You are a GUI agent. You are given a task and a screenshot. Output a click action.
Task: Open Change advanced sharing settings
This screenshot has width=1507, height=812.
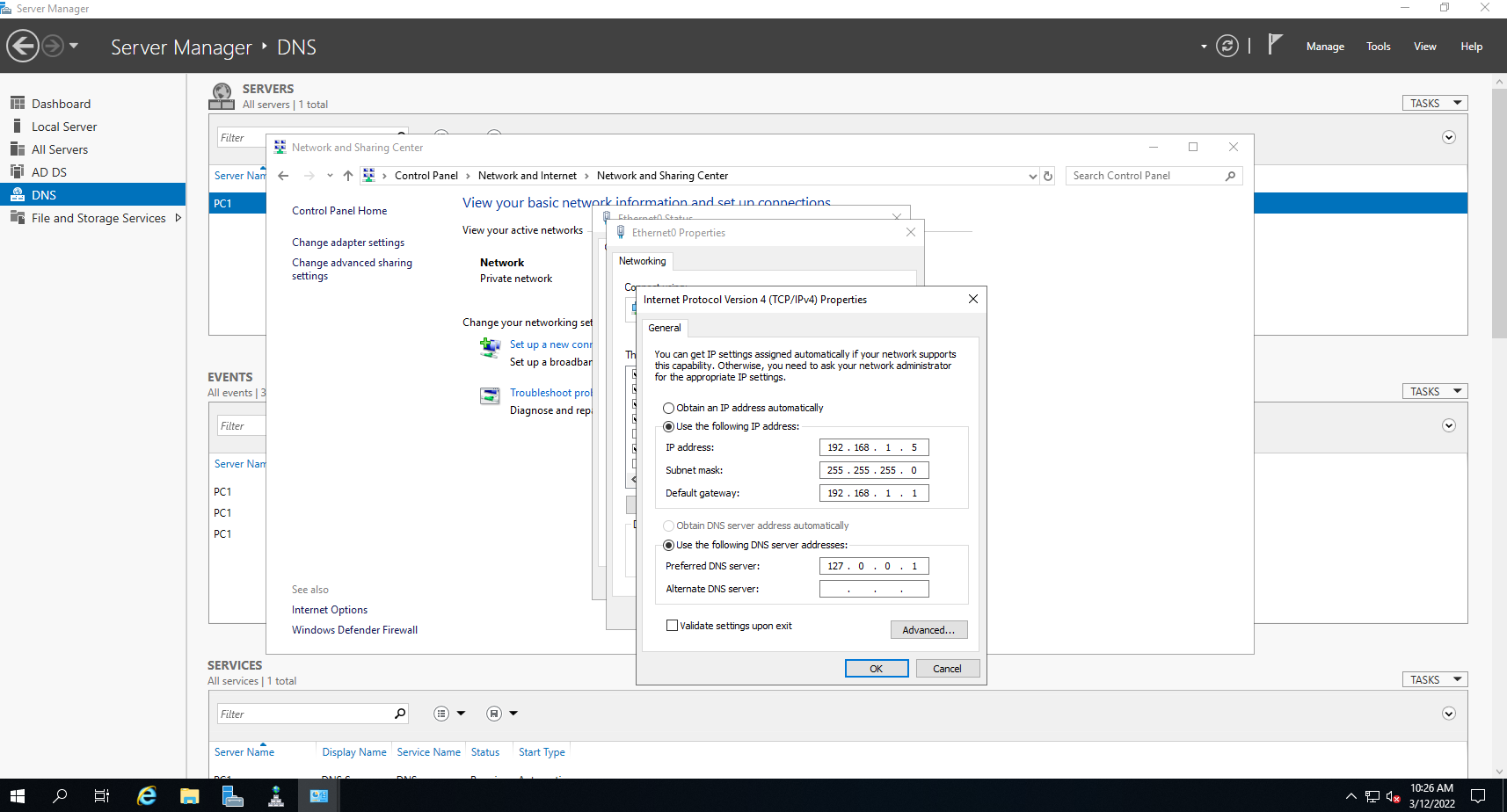coord(352,269)
